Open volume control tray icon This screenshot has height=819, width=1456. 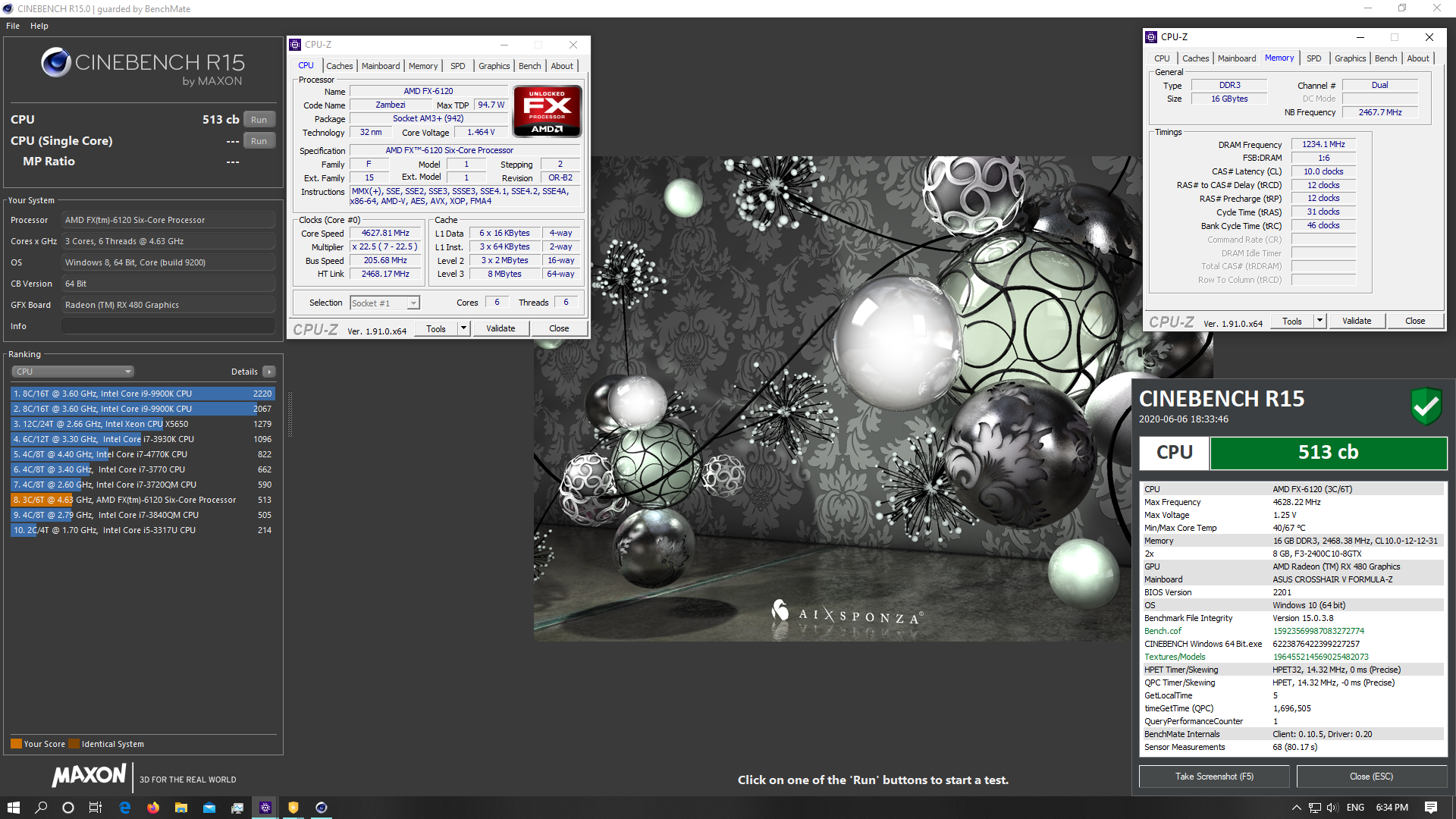(1332, 808)
